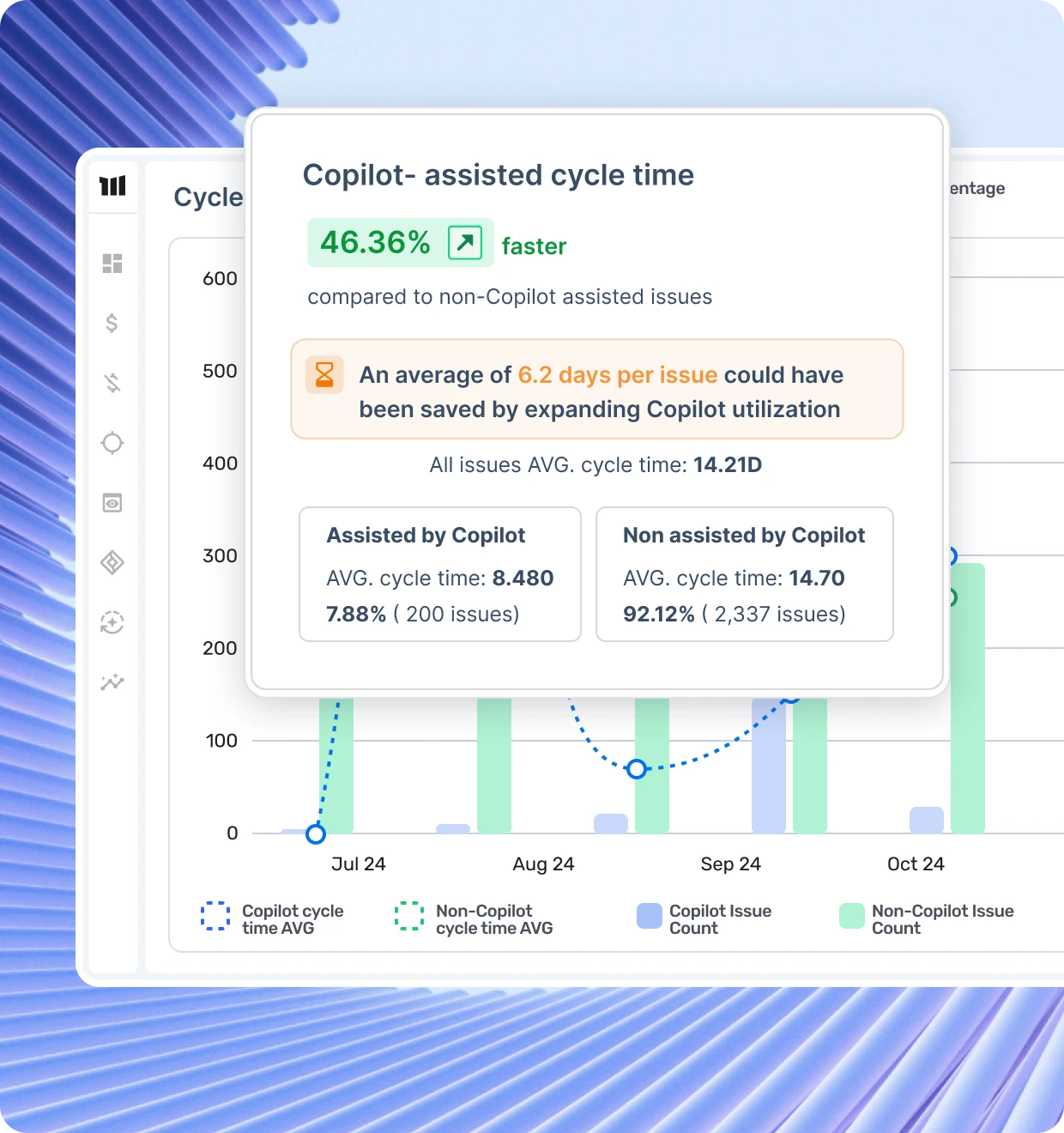This screenshot has height=1133, width=1064.
Task: Click the Jul 24 data point on line
Action: [x=316, y=833]
